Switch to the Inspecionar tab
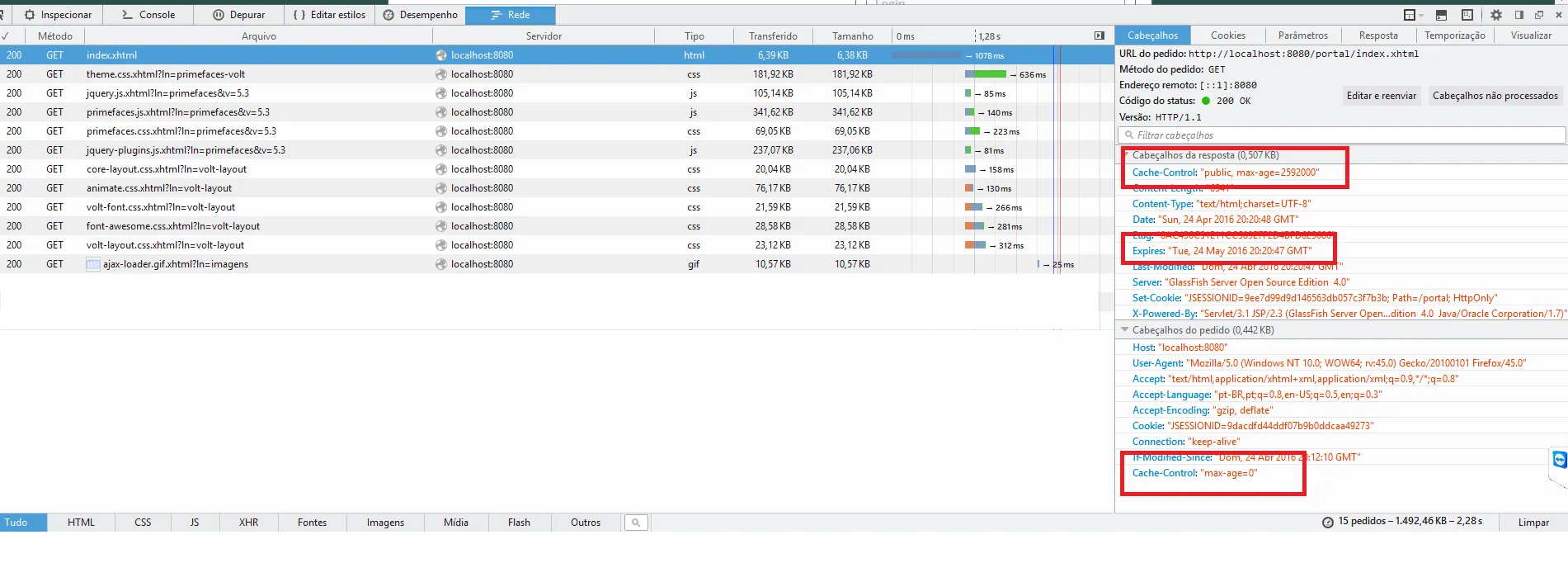 coord(58,15)
